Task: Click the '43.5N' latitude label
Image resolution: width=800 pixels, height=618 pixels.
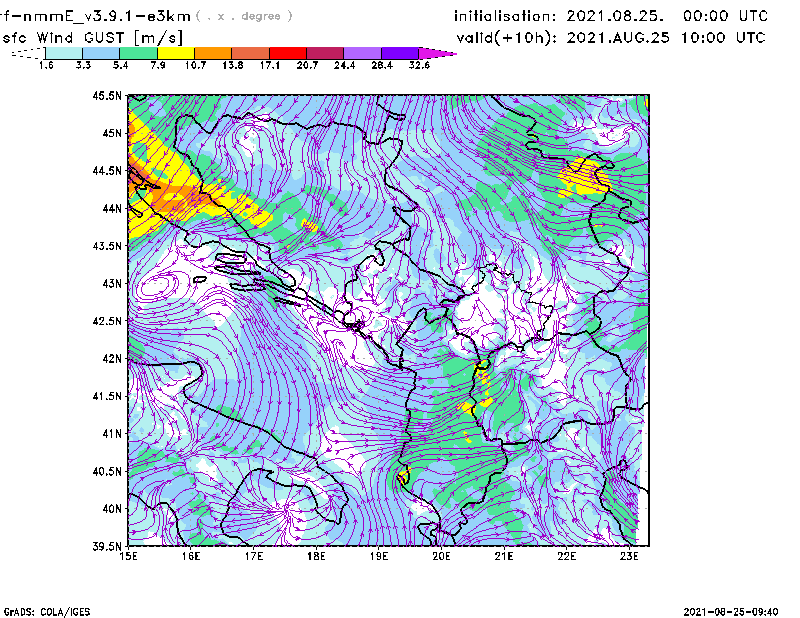Action: tap(107, 246)
